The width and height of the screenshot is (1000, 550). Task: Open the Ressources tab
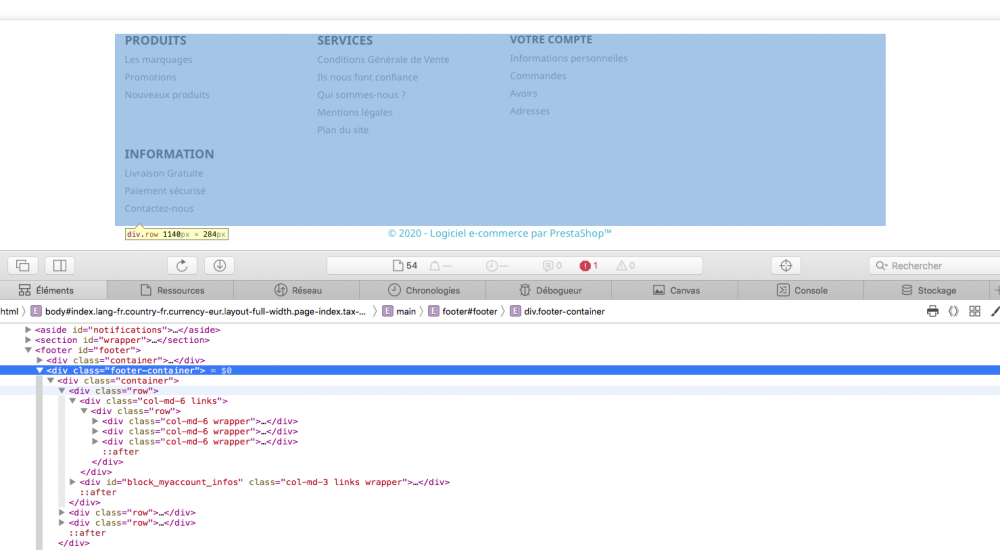[172, 290]
